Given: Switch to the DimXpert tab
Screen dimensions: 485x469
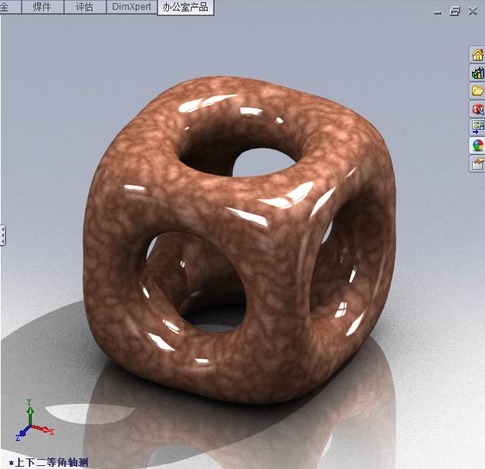Looking at the screenshot, I should (x=131, y=7).
